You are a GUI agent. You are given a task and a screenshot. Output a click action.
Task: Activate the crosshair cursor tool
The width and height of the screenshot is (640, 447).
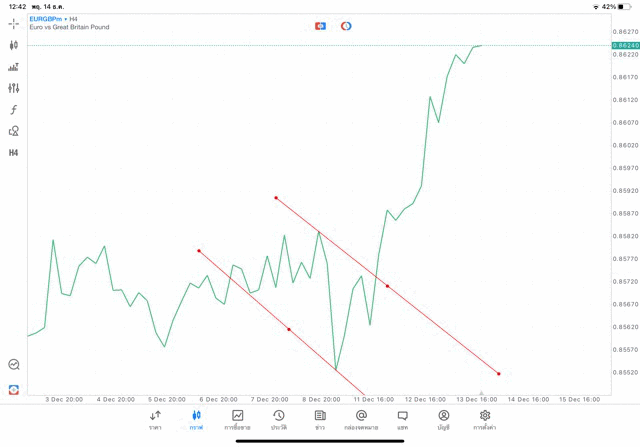point(14,23)
